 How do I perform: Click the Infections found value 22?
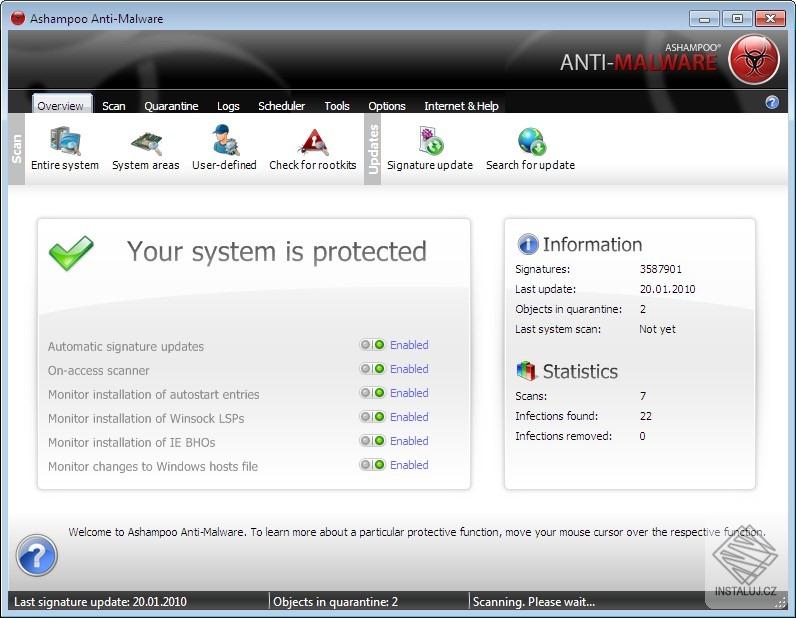coord(646,416)
